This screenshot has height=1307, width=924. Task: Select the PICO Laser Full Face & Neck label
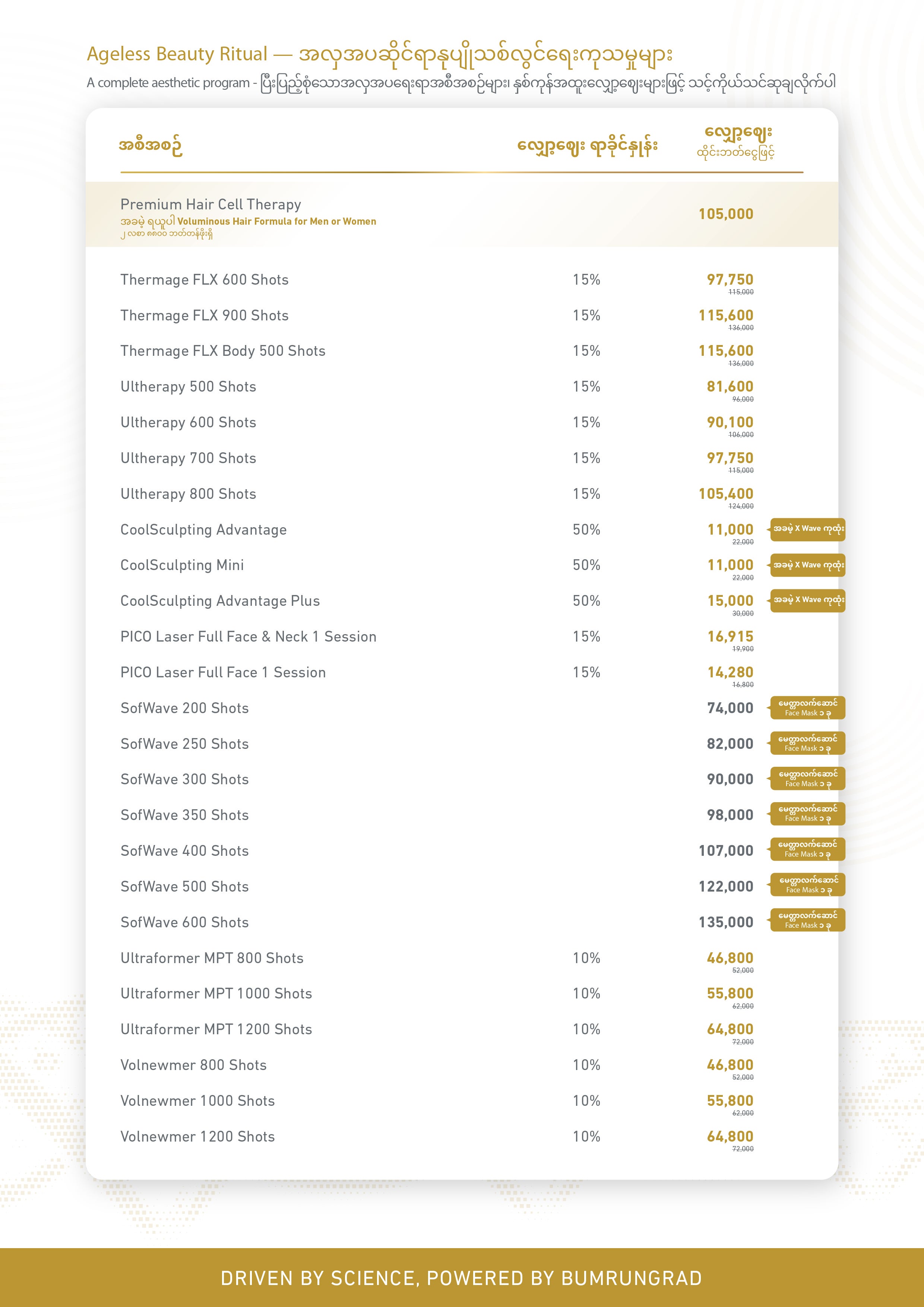click(248, 636)
